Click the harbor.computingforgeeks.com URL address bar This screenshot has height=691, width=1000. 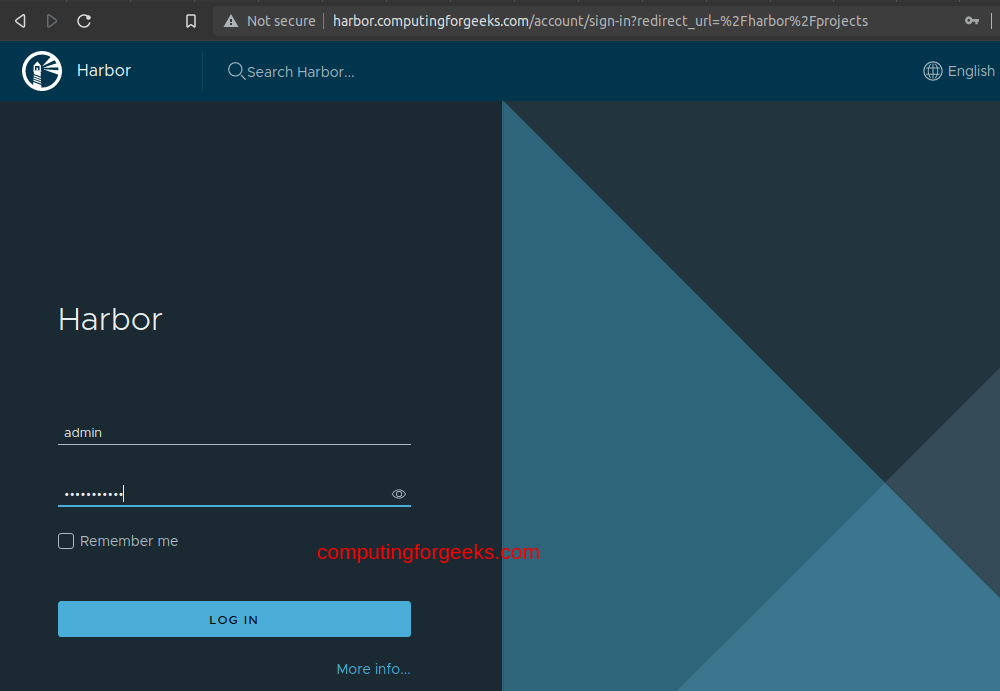[x=600, y=21]
